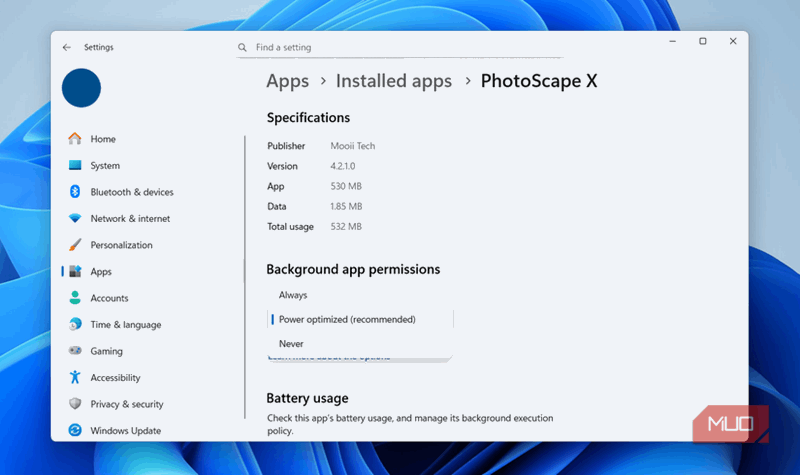The image size is (800, 475).
Task: Click the Time & language globe icon
Action: click(75, 325)
